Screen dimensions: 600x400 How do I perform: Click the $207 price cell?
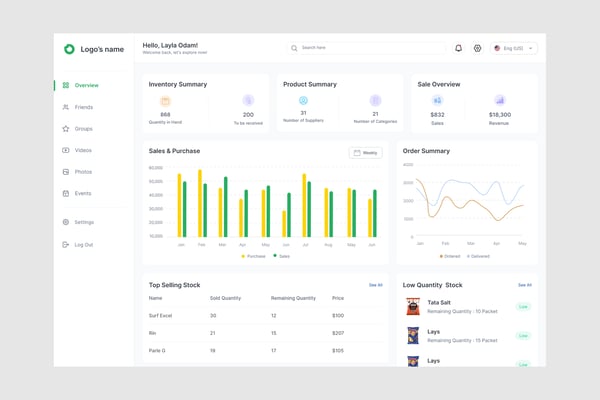[x=338, y=333]
